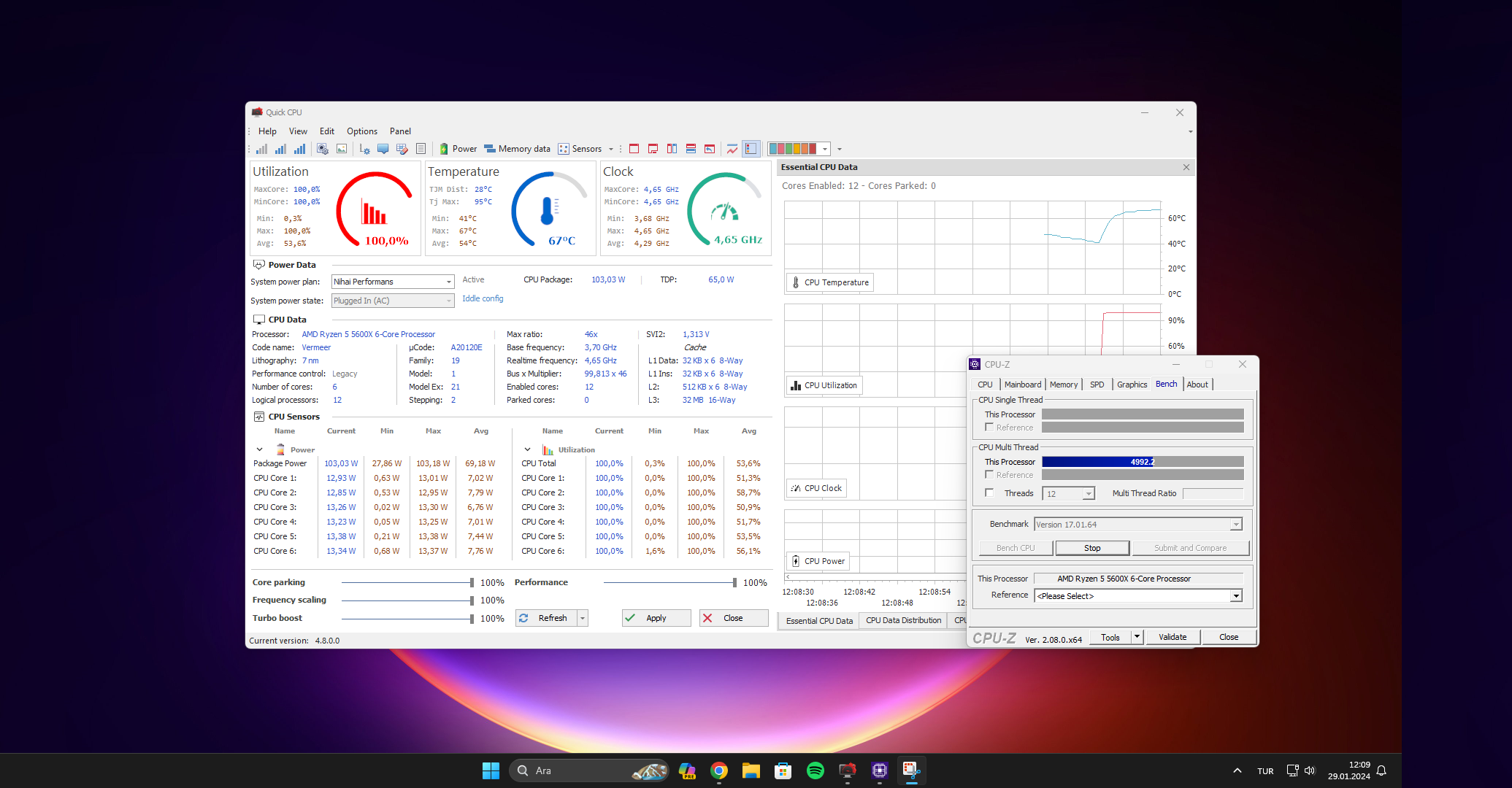Click the Turbo boost slider handle
The height and width of the screenshot is (788, 1512).
pos(472,618)
